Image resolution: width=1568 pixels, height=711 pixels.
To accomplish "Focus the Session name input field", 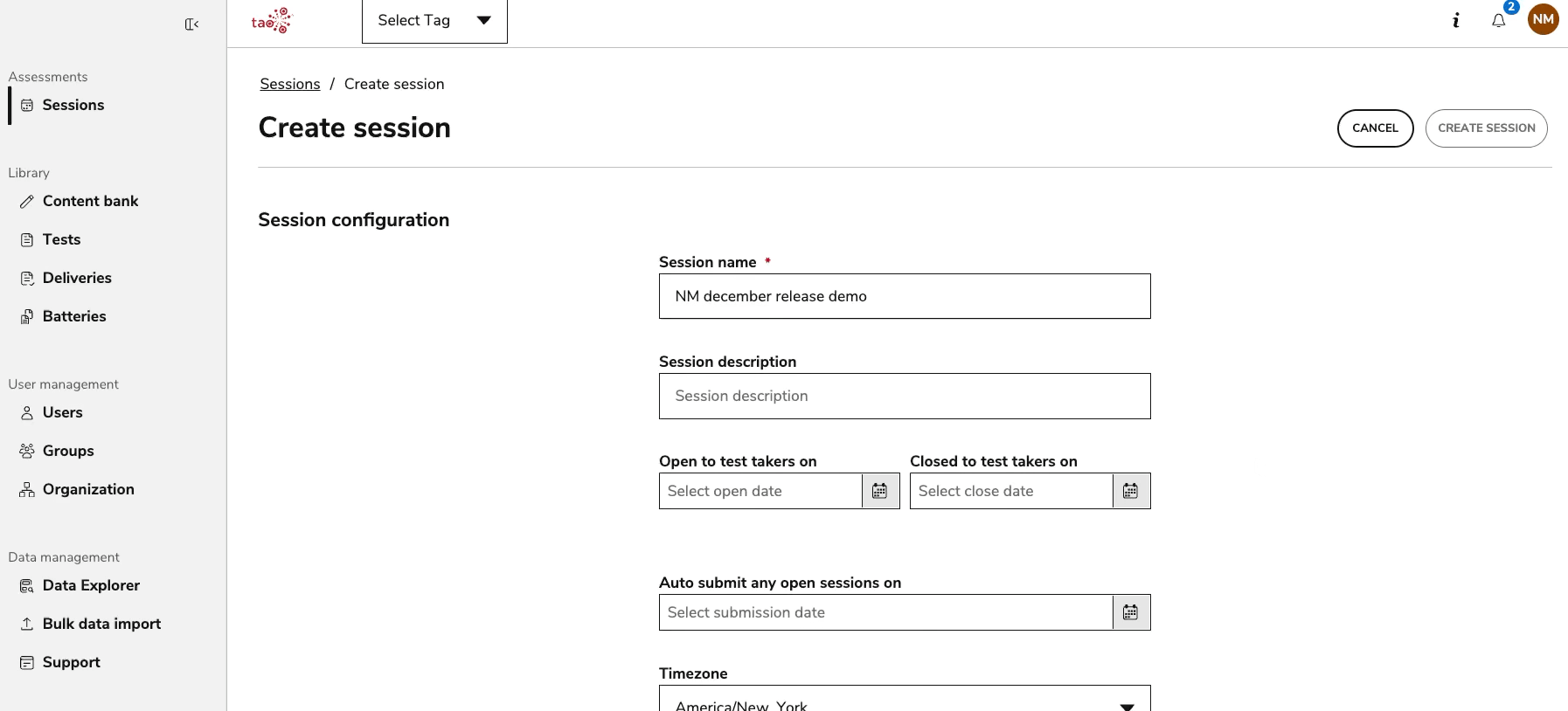I will [x=905, y=296].
